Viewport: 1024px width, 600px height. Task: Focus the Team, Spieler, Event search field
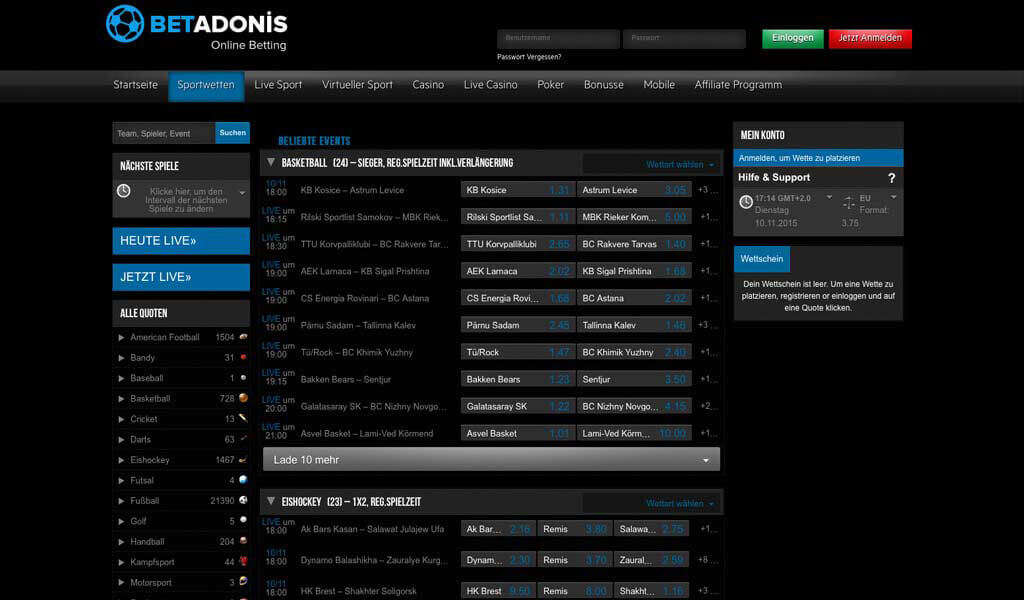[x=164, y=133]
